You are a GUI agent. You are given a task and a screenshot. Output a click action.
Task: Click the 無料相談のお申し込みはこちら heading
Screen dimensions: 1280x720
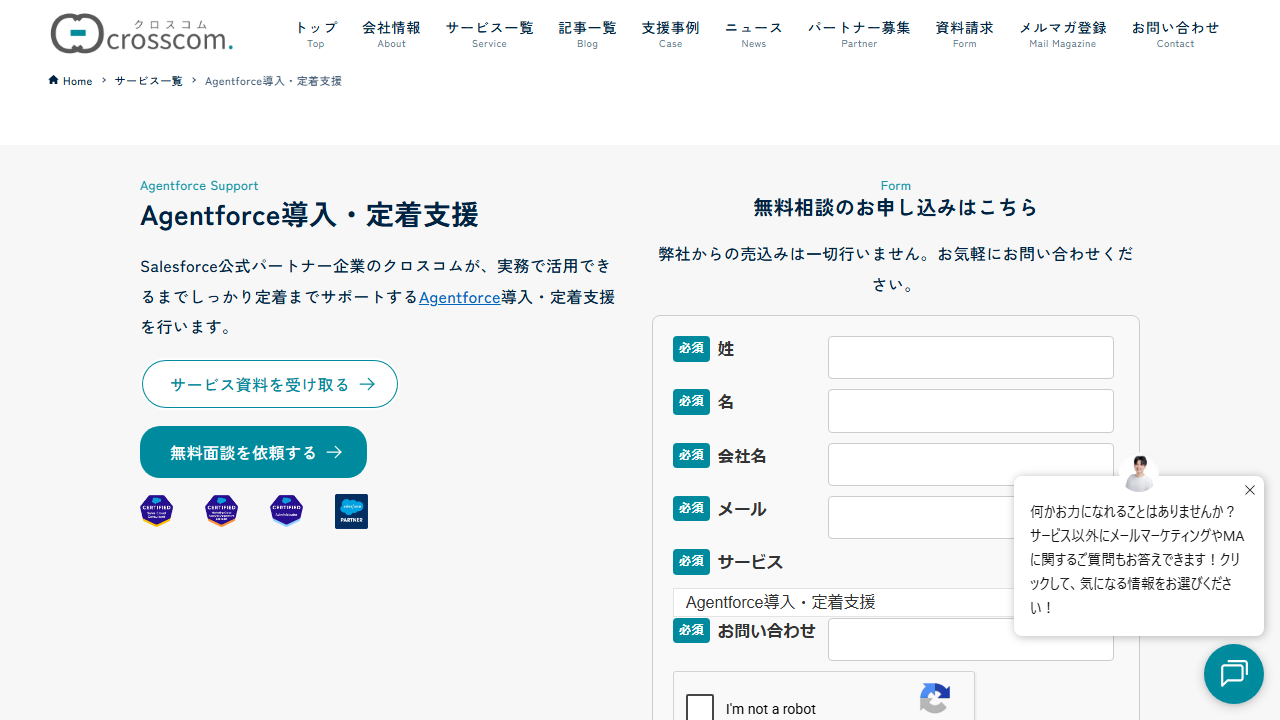(x=896, y=207)
